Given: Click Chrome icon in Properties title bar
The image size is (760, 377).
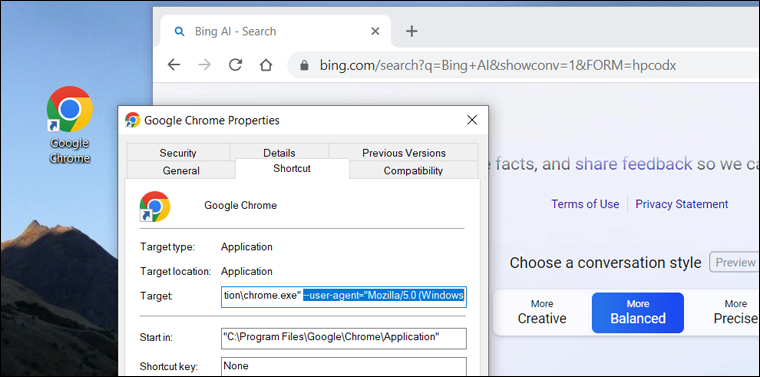Looking at the screenshot, I should point(132,120).
